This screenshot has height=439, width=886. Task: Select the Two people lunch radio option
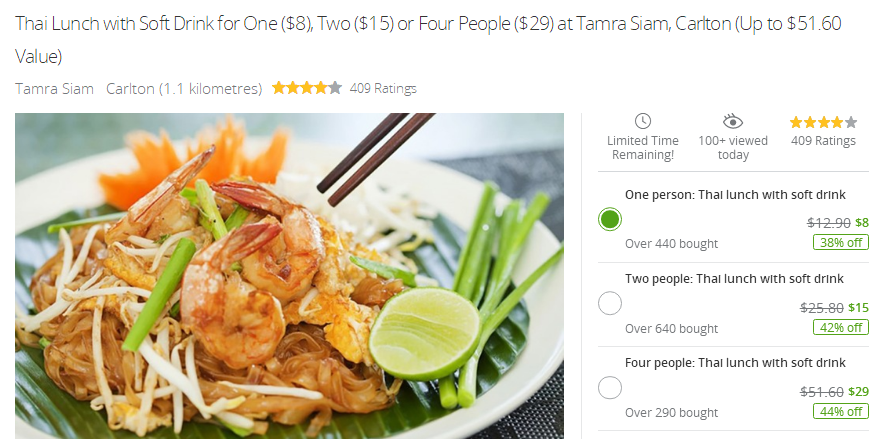[x=610, y=303]
